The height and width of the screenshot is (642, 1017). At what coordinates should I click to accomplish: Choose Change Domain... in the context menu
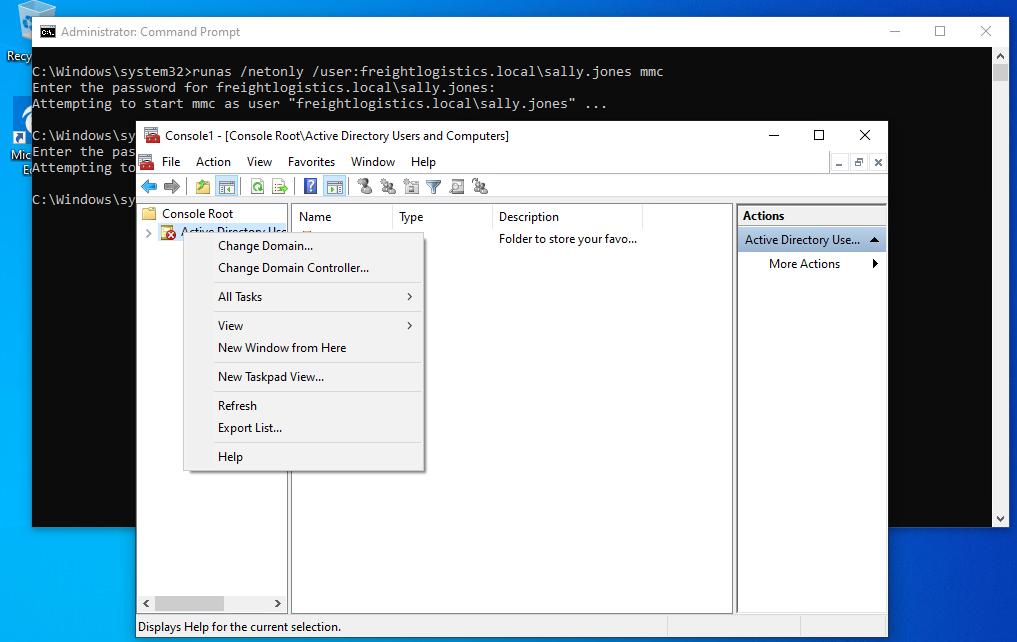click(x=265, y=246)
